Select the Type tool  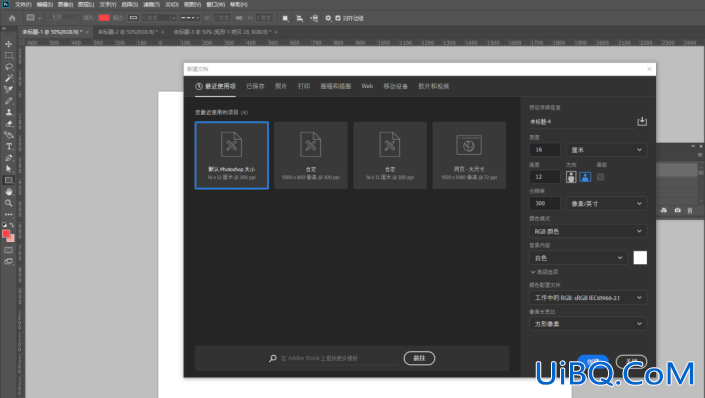click(x=9, y=147)
